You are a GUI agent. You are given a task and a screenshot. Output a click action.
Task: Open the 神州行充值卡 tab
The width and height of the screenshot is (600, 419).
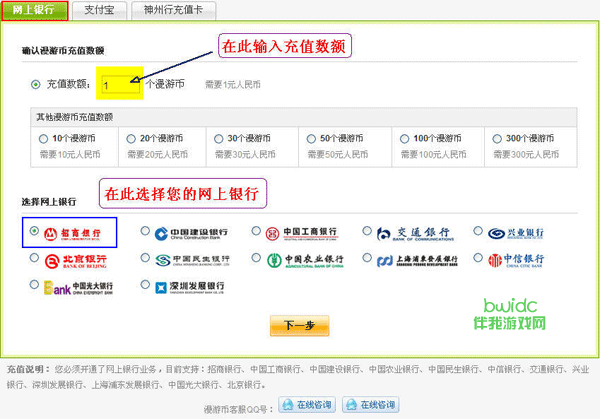[x=173, y=10]
